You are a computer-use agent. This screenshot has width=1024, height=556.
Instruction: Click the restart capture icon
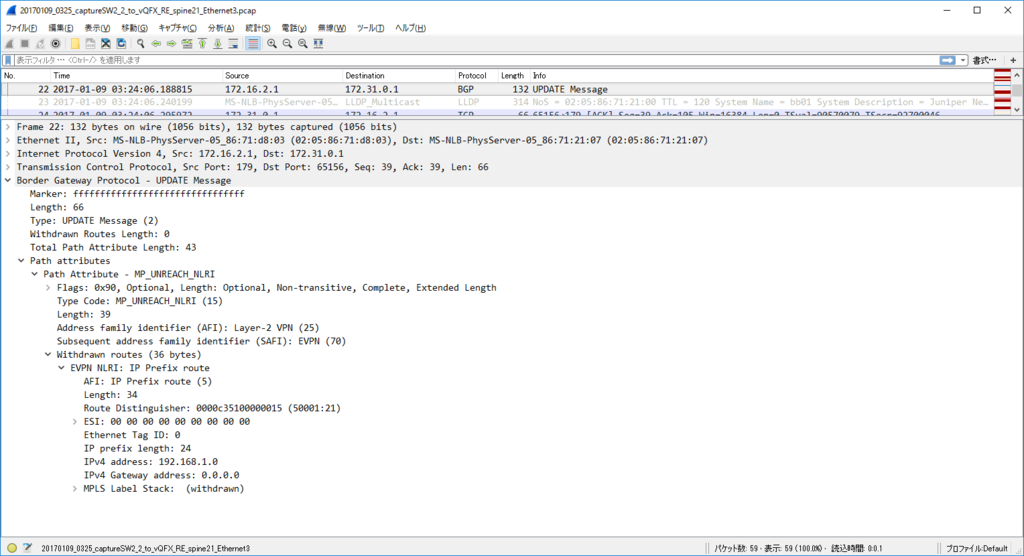(40, 44)
